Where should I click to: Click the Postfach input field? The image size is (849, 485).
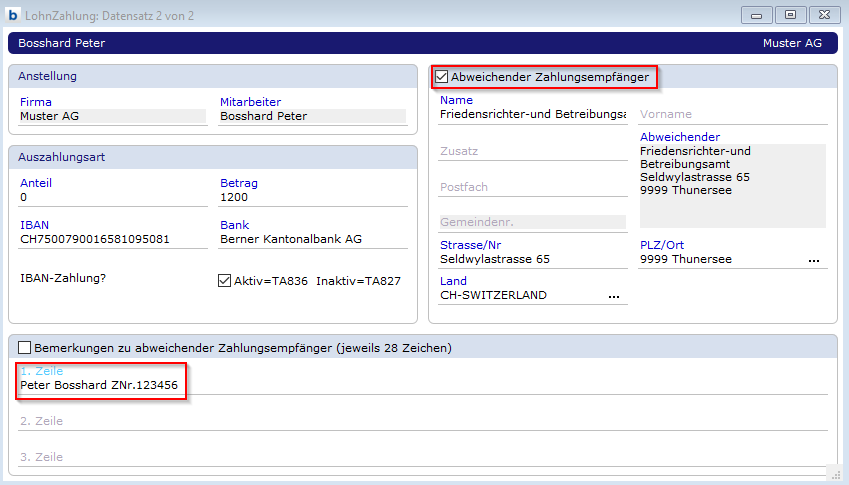click(x=532, y=188)
